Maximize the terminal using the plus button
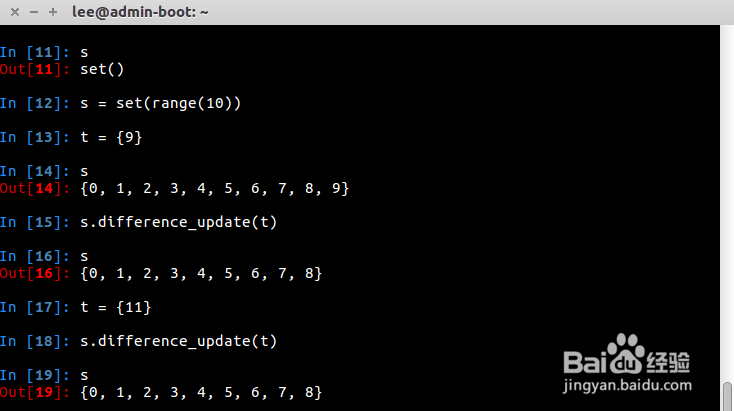The image size is (734, 411). click(x=53, y=12)
